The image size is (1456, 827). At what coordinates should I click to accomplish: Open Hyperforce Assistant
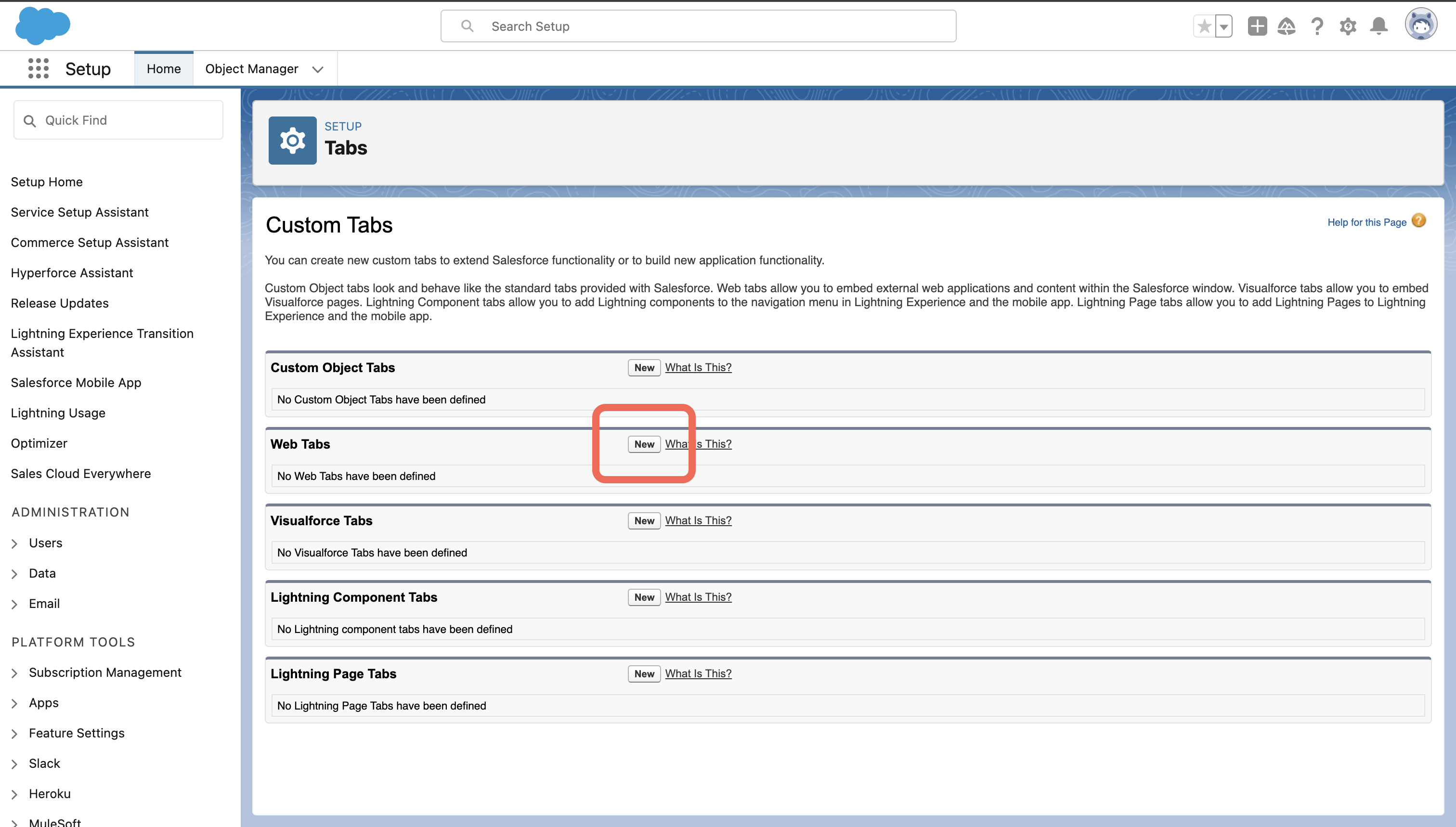point(72,272)
